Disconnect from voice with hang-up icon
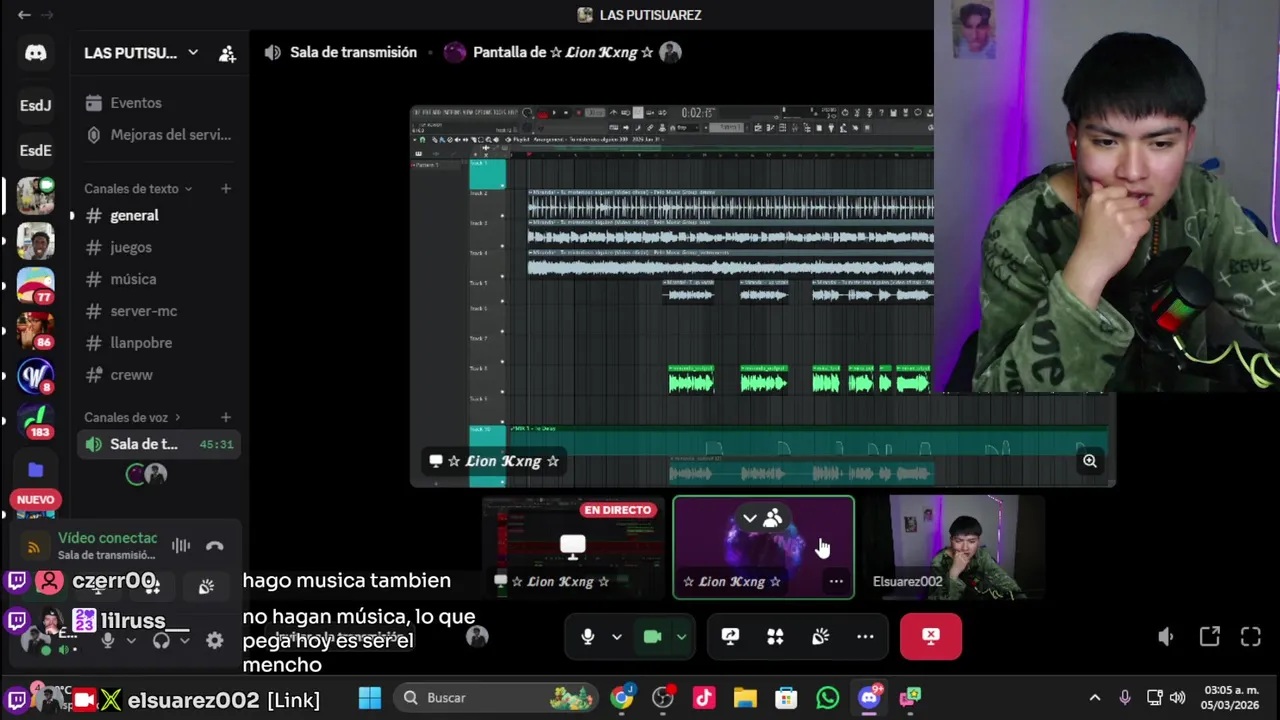This screenshot has height=720, width=1280. coord(214,546)
